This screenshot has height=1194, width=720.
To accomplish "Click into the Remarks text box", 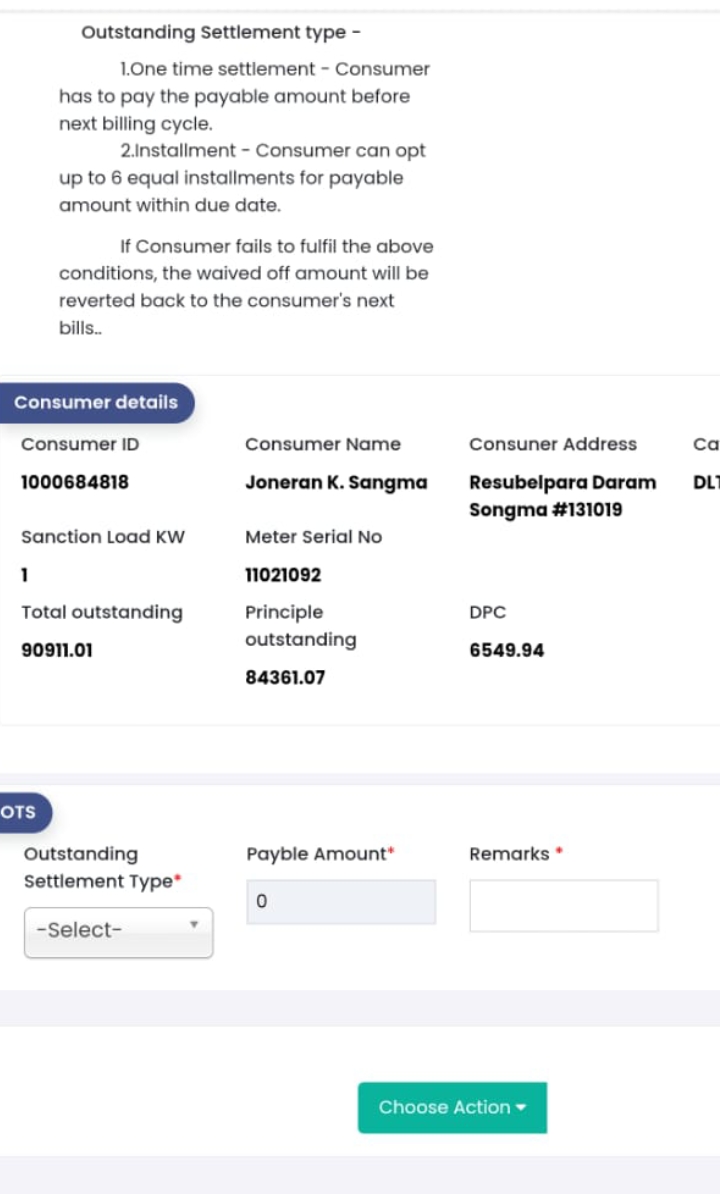I will [x=564, y=905].
